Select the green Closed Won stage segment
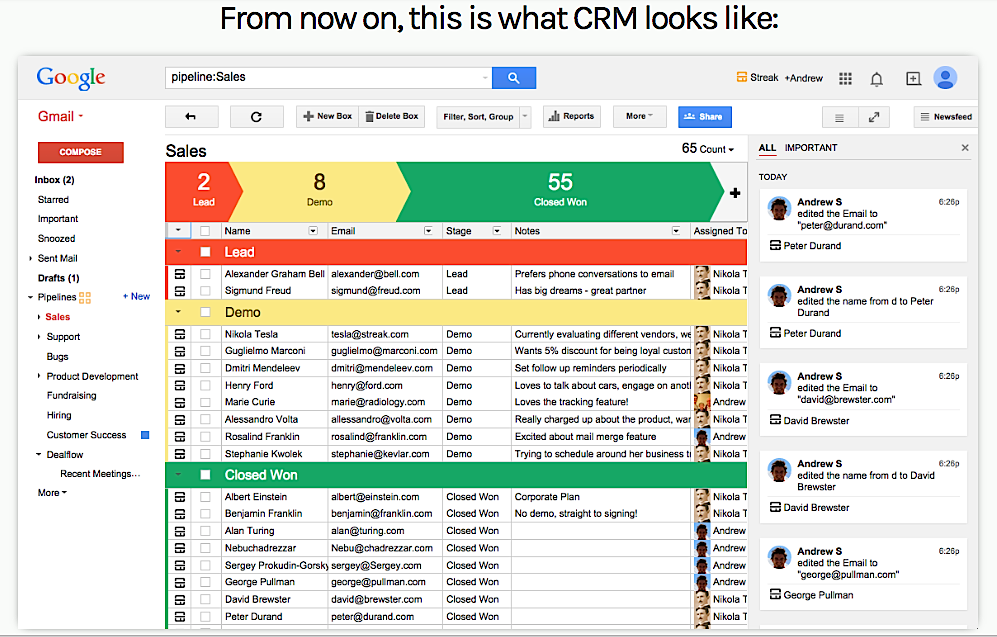The width and height of the screenshot is (997, 637). [x=560, y=191]
